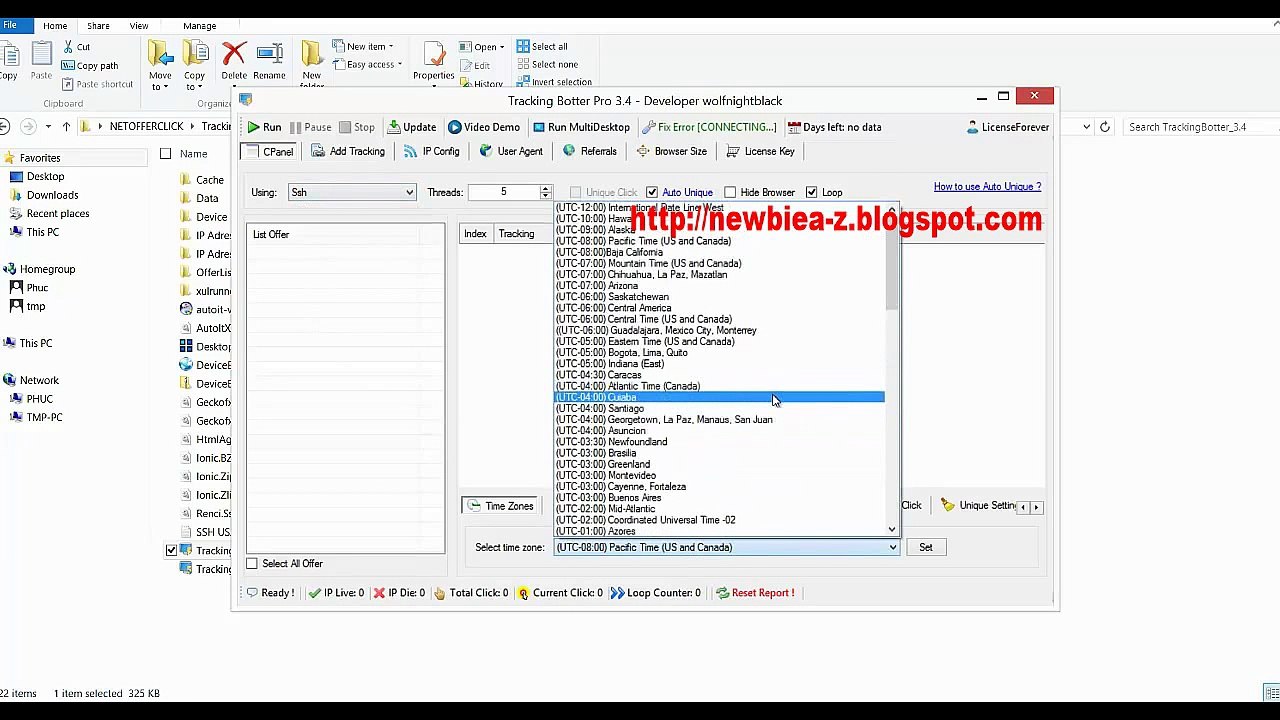Screen dimensions: 1280x720
Task: Select (UTC-05:00) Eastern Time (US and Canada)
Action: point(719,341)
